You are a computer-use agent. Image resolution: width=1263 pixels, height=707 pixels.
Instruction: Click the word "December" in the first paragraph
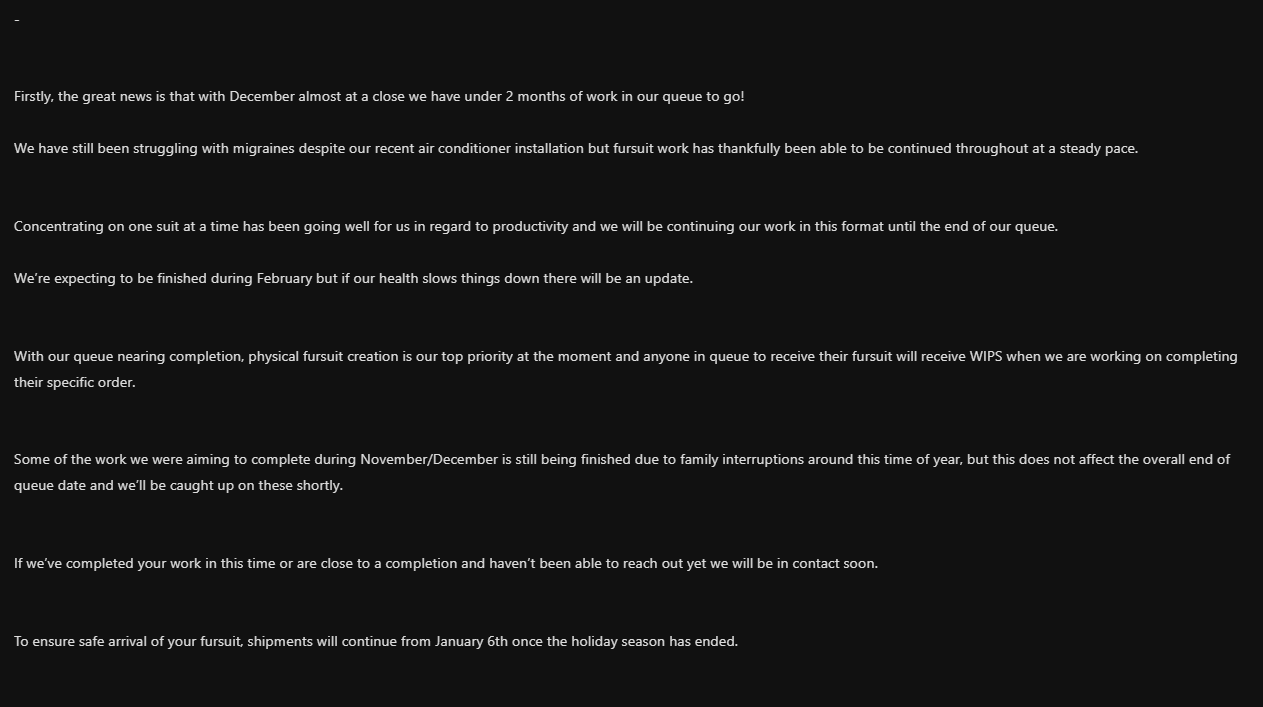tap(264, 97)
